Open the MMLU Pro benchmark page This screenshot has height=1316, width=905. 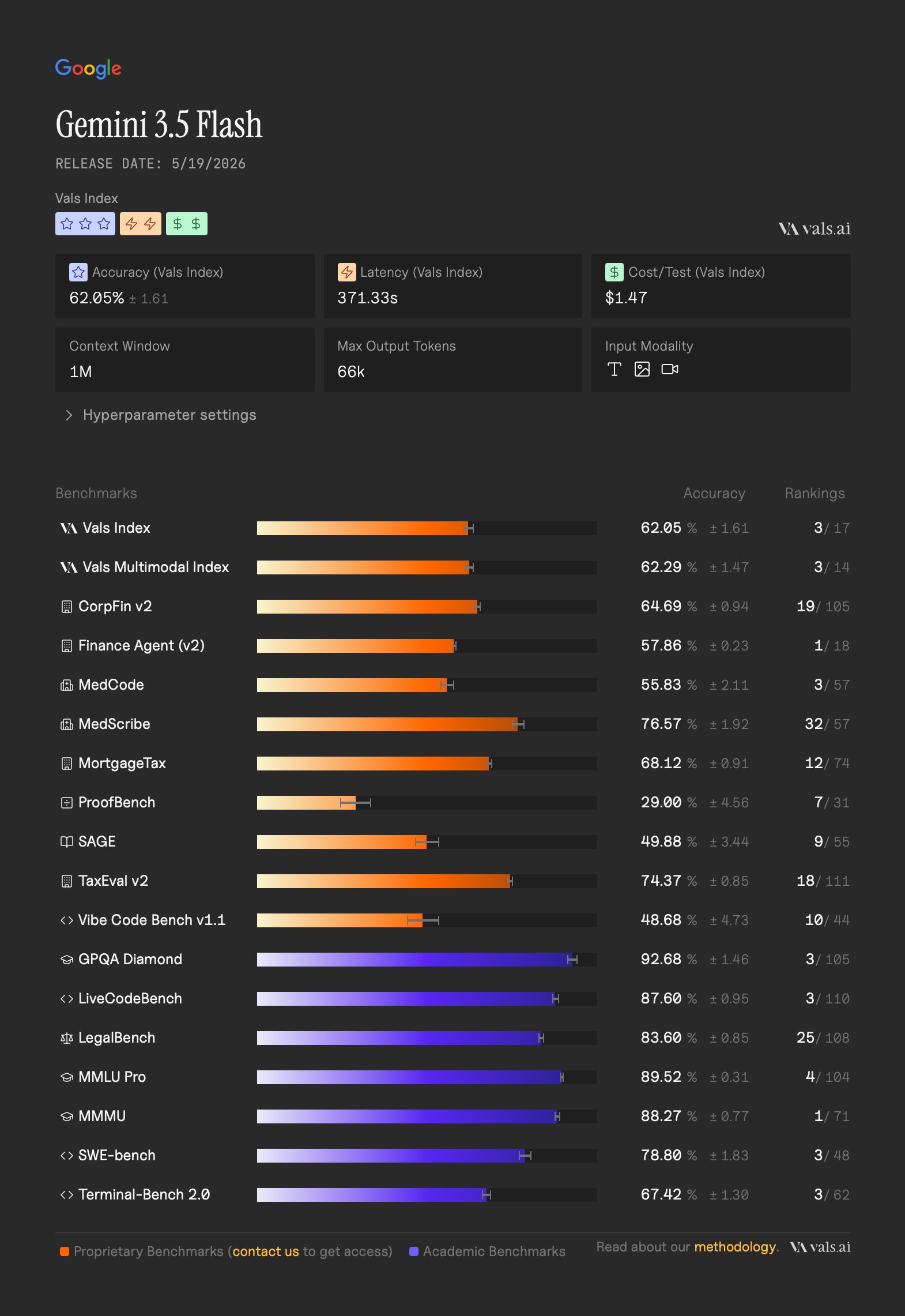click(x=112, y=1077)
